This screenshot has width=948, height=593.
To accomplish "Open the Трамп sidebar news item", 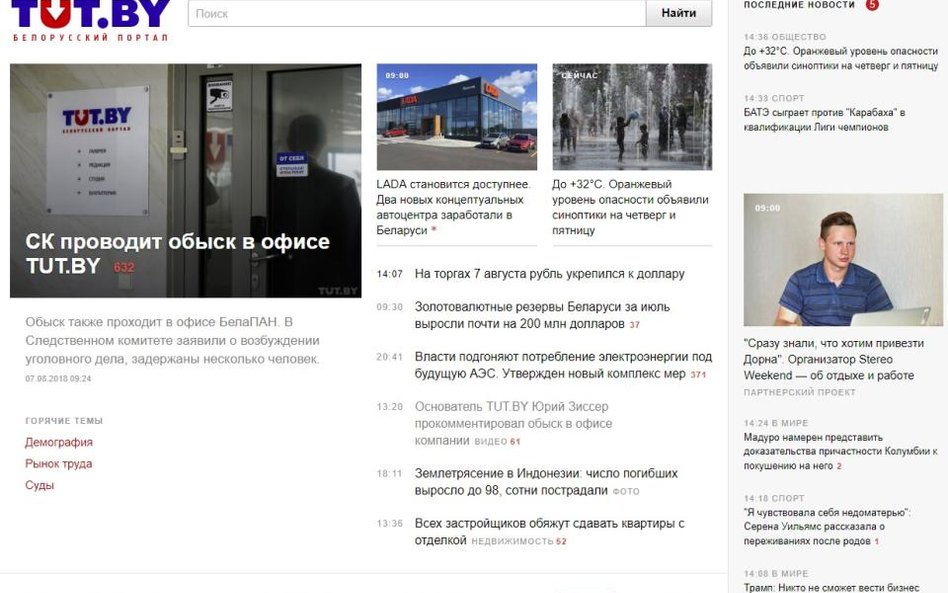I will [x=831, y=587].
